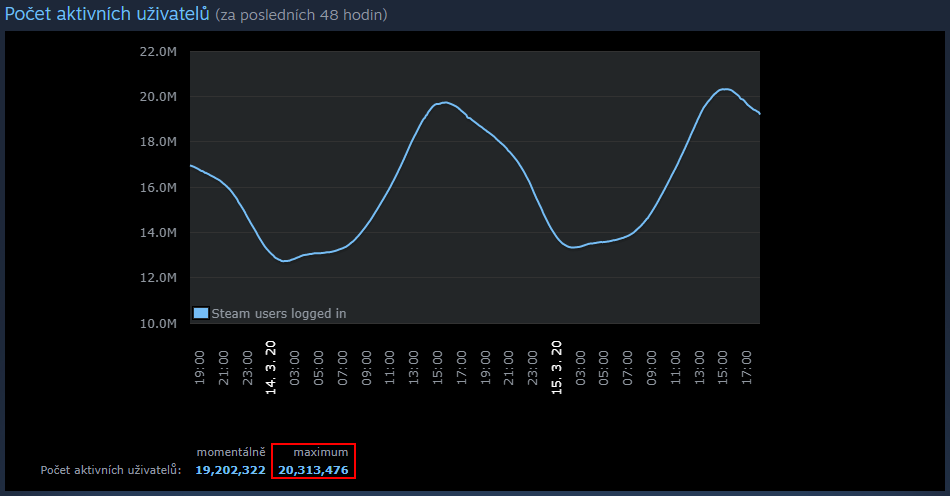This screenshot has height=496, width=950.
Task: Click the '14. 3. 20' date marker
Action: tap(270, 367)
